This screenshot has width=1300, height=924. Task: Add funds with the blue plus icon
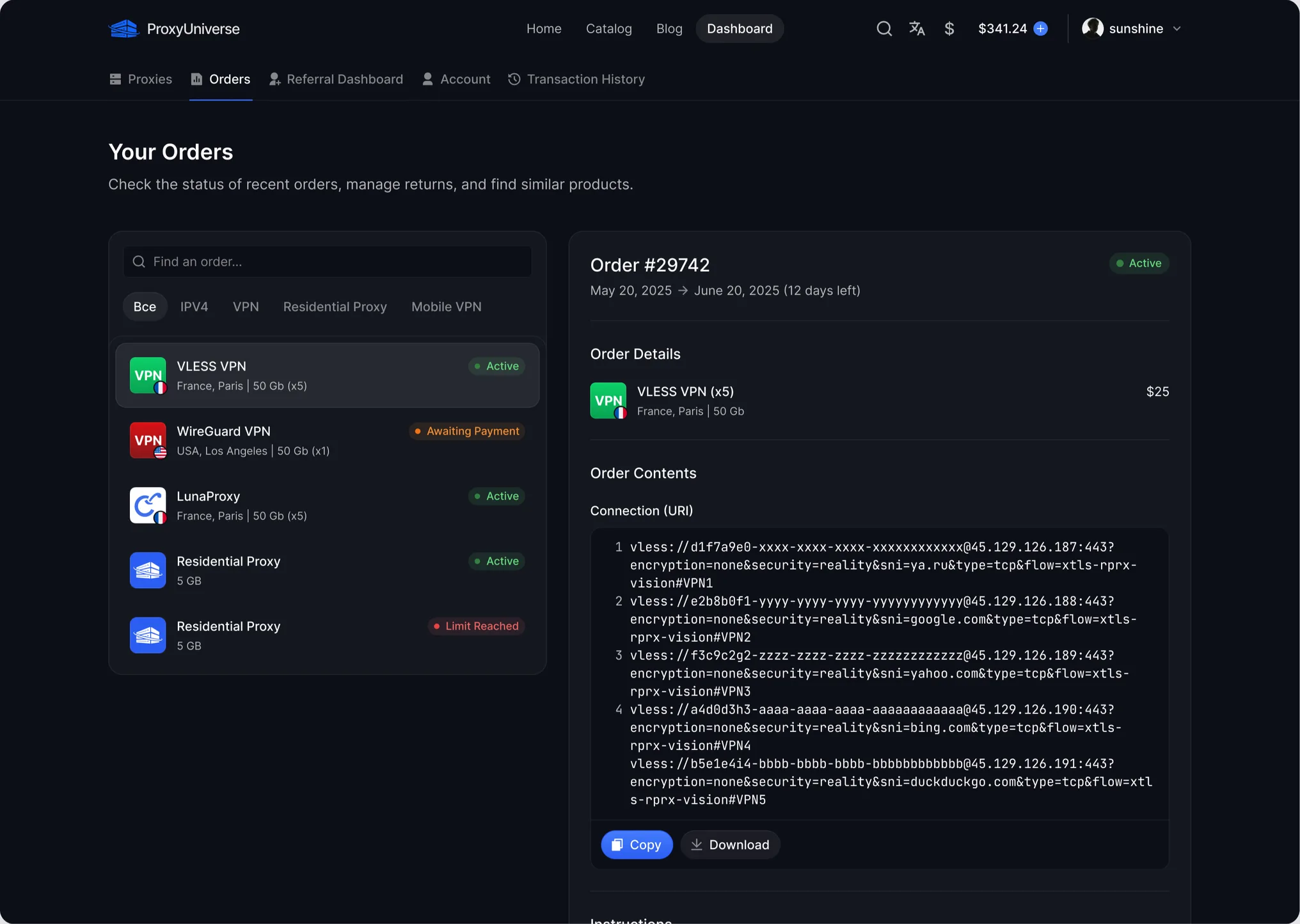point(1041,29)
